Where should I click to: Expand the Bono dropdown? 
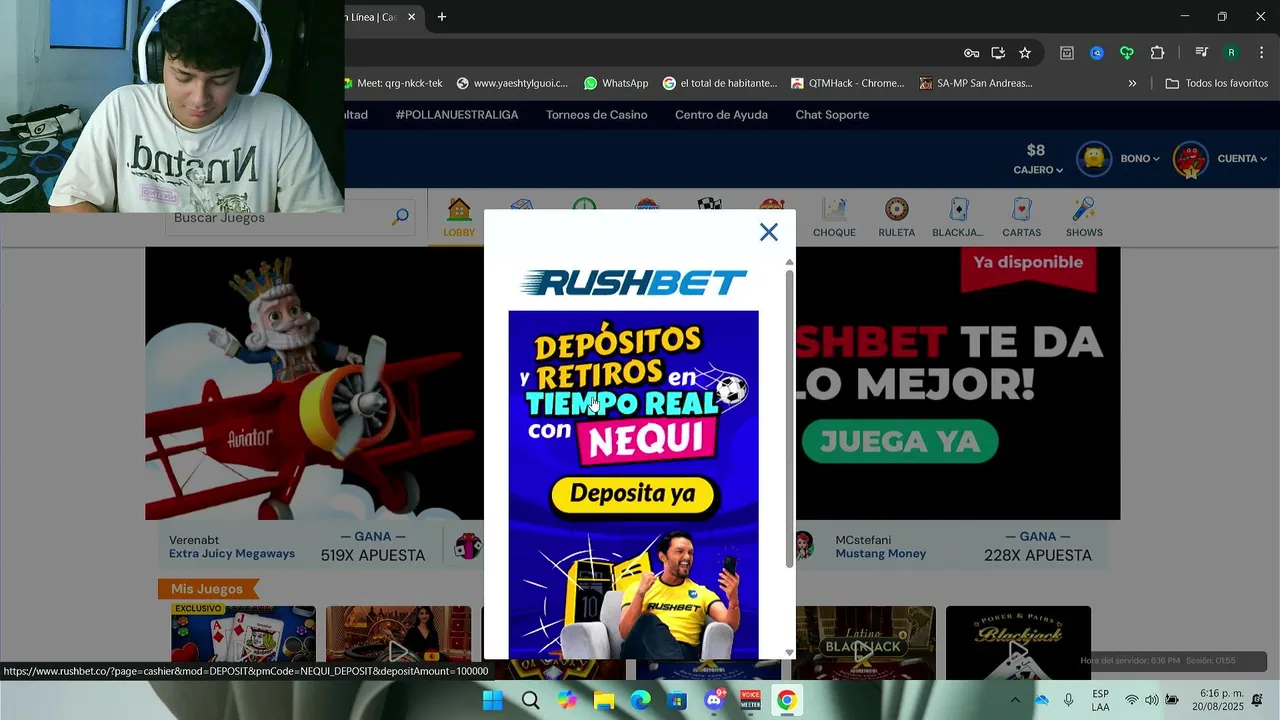(1139, 158)
